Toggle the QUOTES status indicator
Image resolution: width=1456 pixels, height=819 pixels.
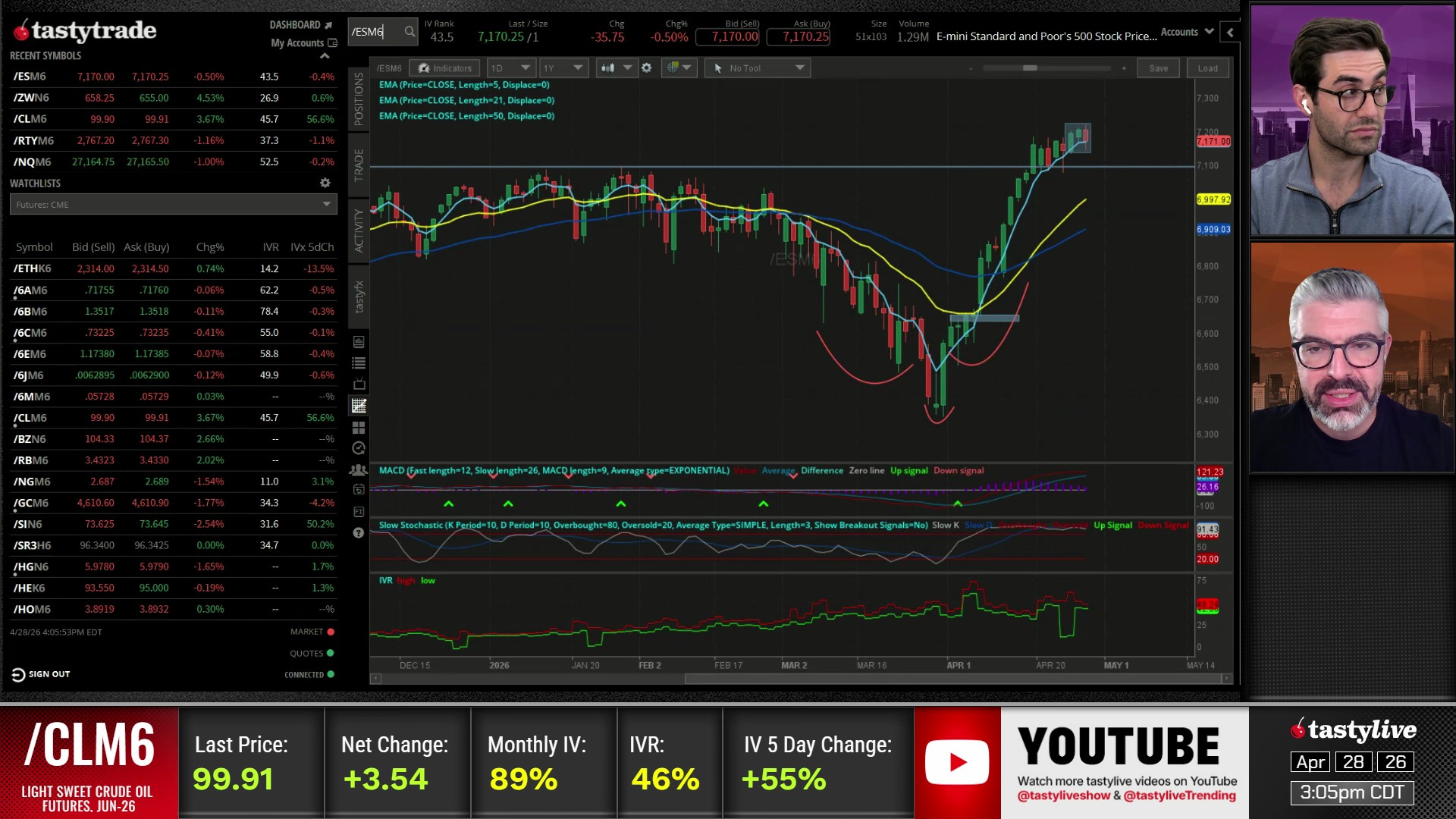click(x=331, y=654)
